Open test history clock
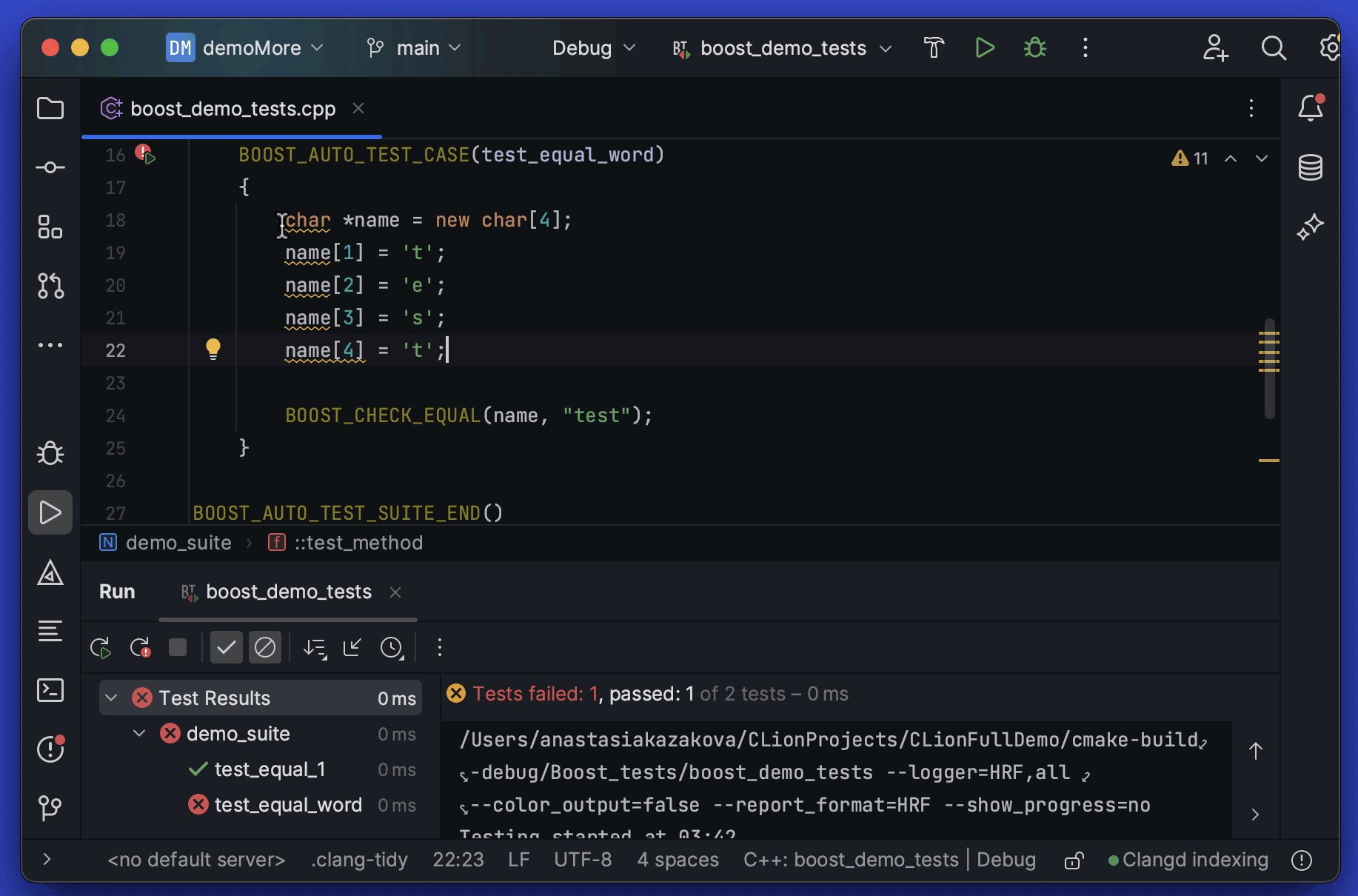Screen dimensions: 1358x896 pos(392,648)
